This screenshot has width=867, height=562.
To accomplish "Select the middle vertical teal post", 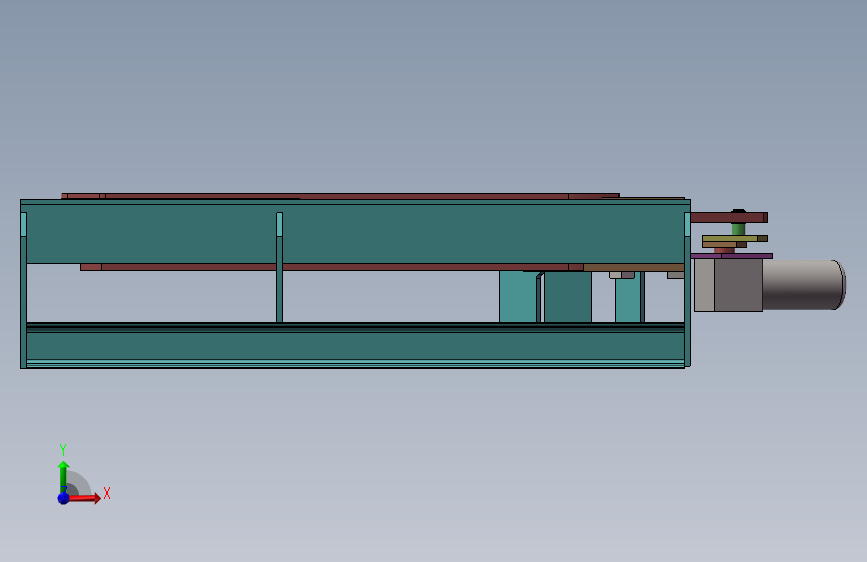I will [279, 267].
